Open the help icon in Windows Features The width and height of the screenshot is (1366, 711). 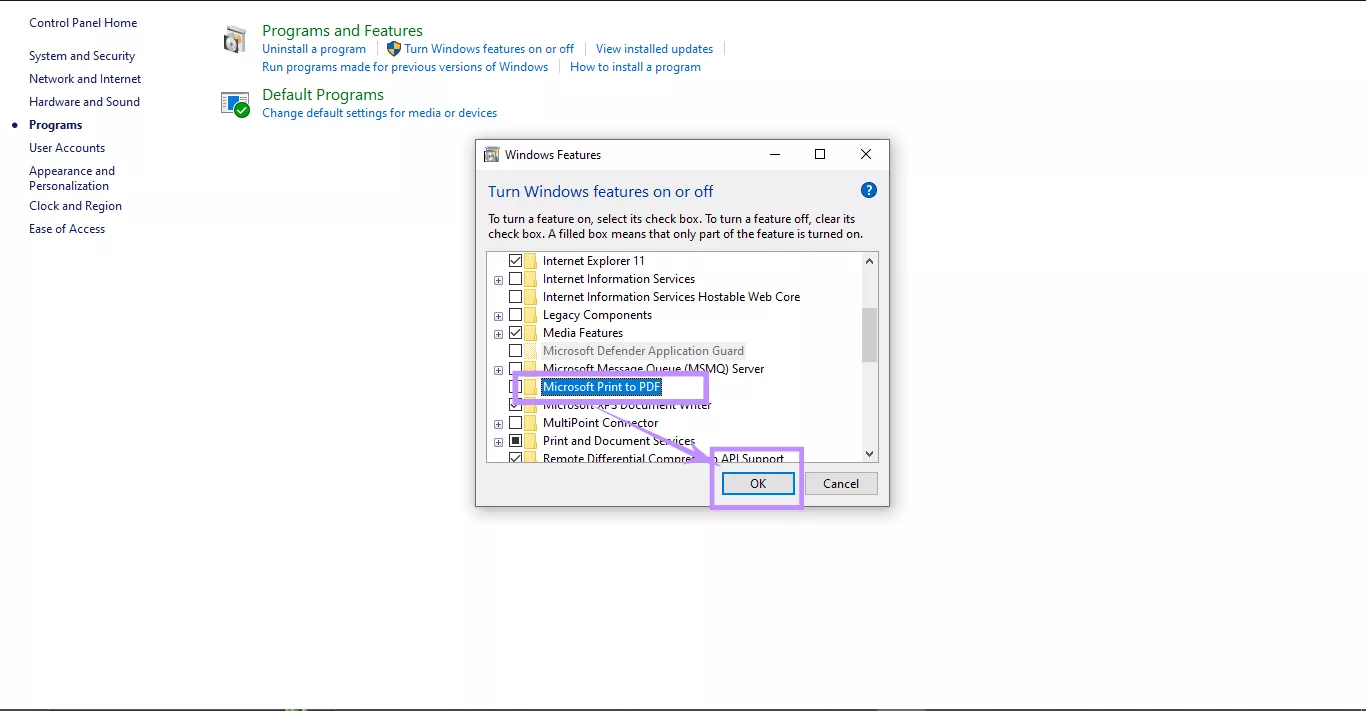[x=869, y=190]
